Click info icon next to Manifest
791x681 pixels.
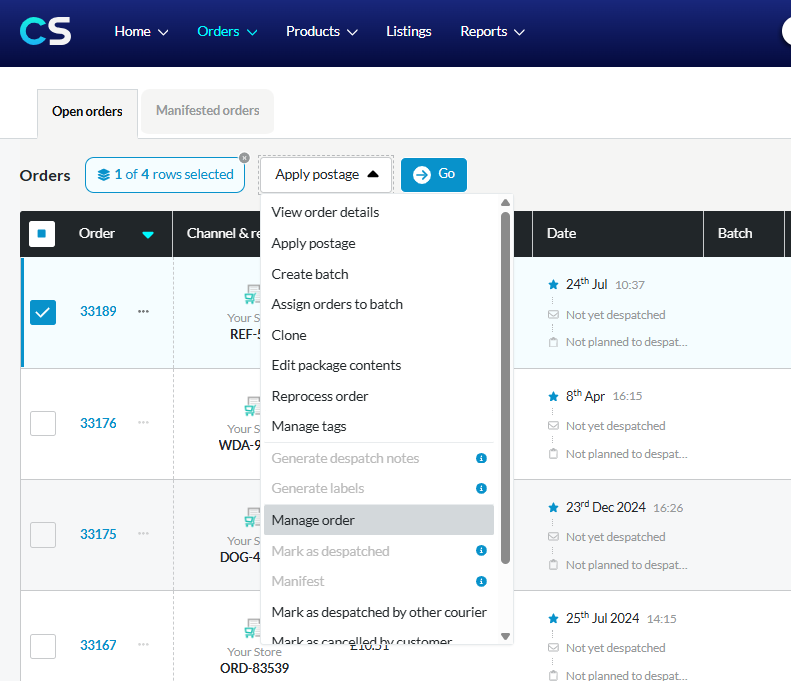pyautogui.click(x=481, y=581)
